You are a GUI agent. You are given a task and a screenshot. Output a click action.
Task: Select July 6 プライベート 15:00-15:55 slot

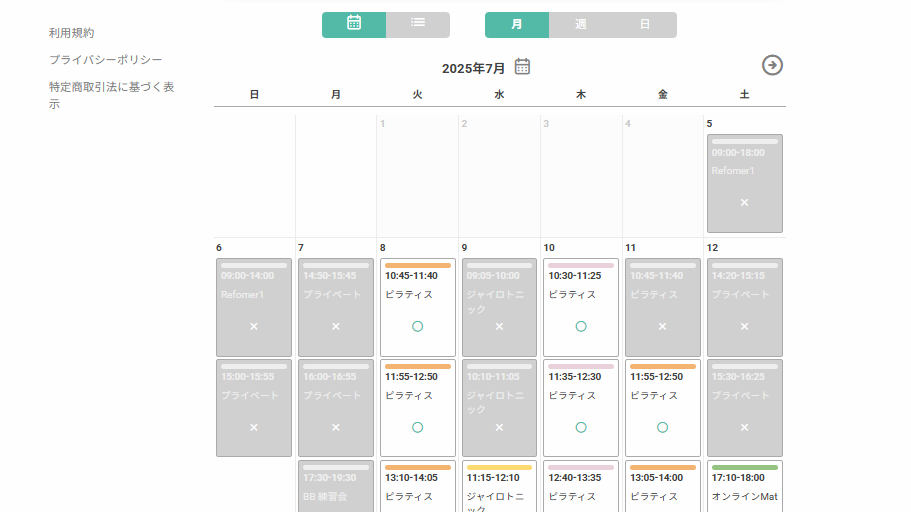pyautogui.click(x=254, y=408)
